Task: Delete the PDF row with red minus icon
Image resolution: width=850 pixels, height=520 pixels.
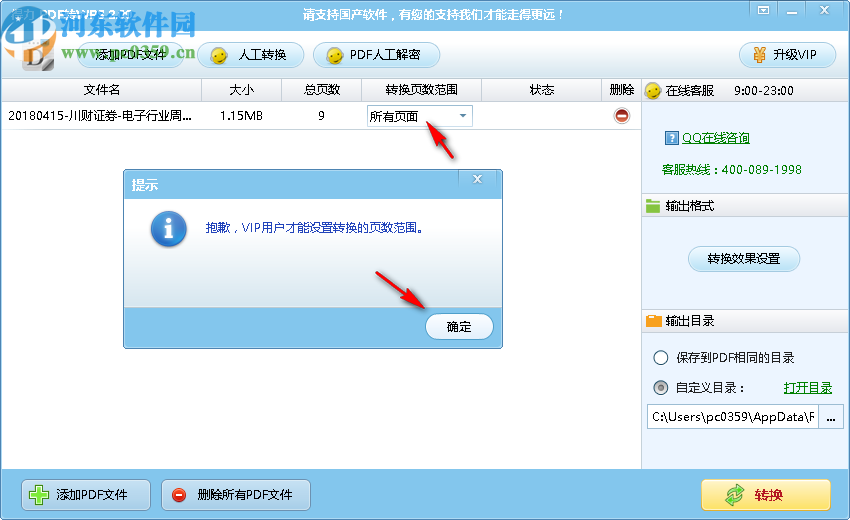Action: click(x=622, y=115)
